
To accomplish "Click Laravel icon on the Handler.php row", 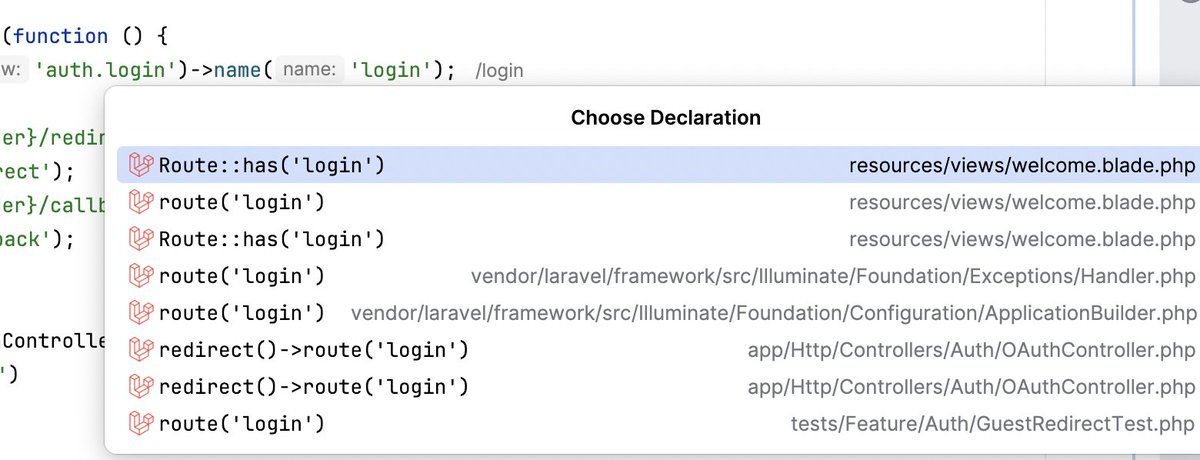I will [141, 276].
